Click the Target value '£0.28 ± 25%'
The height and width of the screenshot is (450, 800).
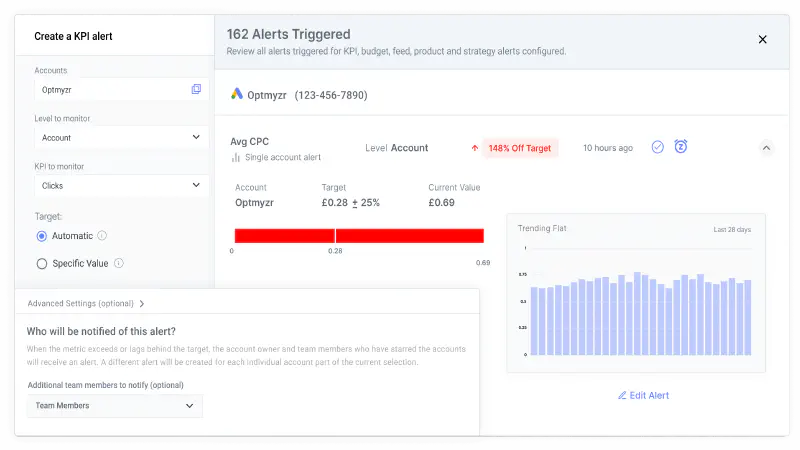[351, 203]
